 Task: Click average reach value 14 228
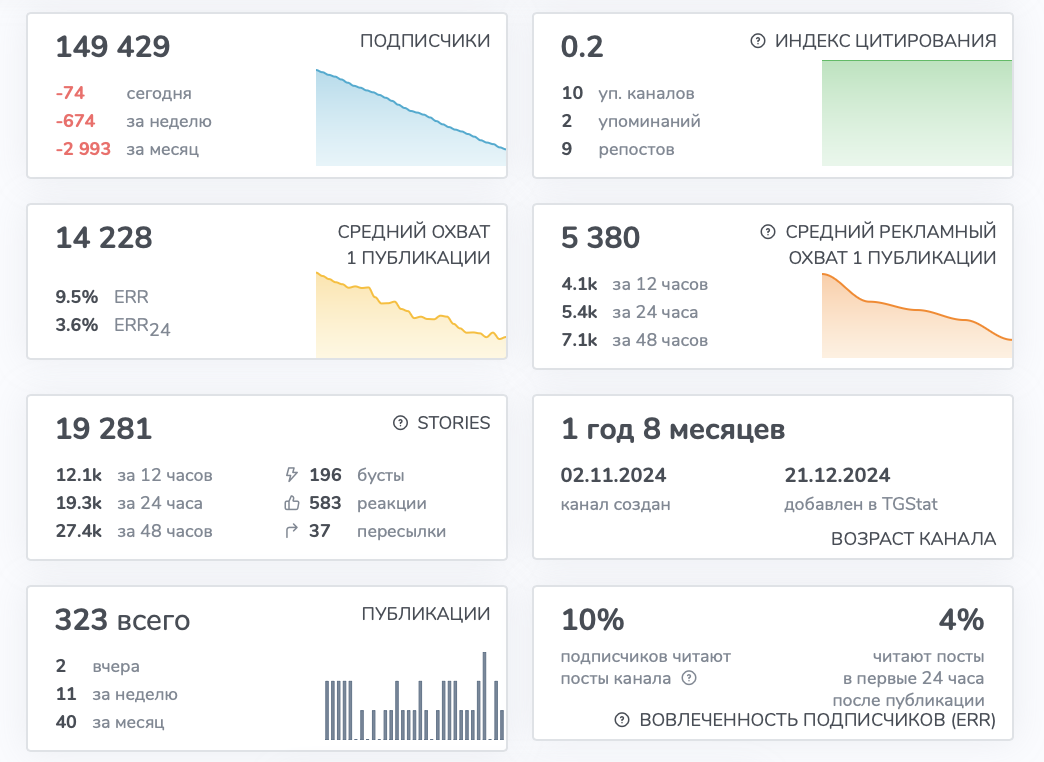click(104, 238)
